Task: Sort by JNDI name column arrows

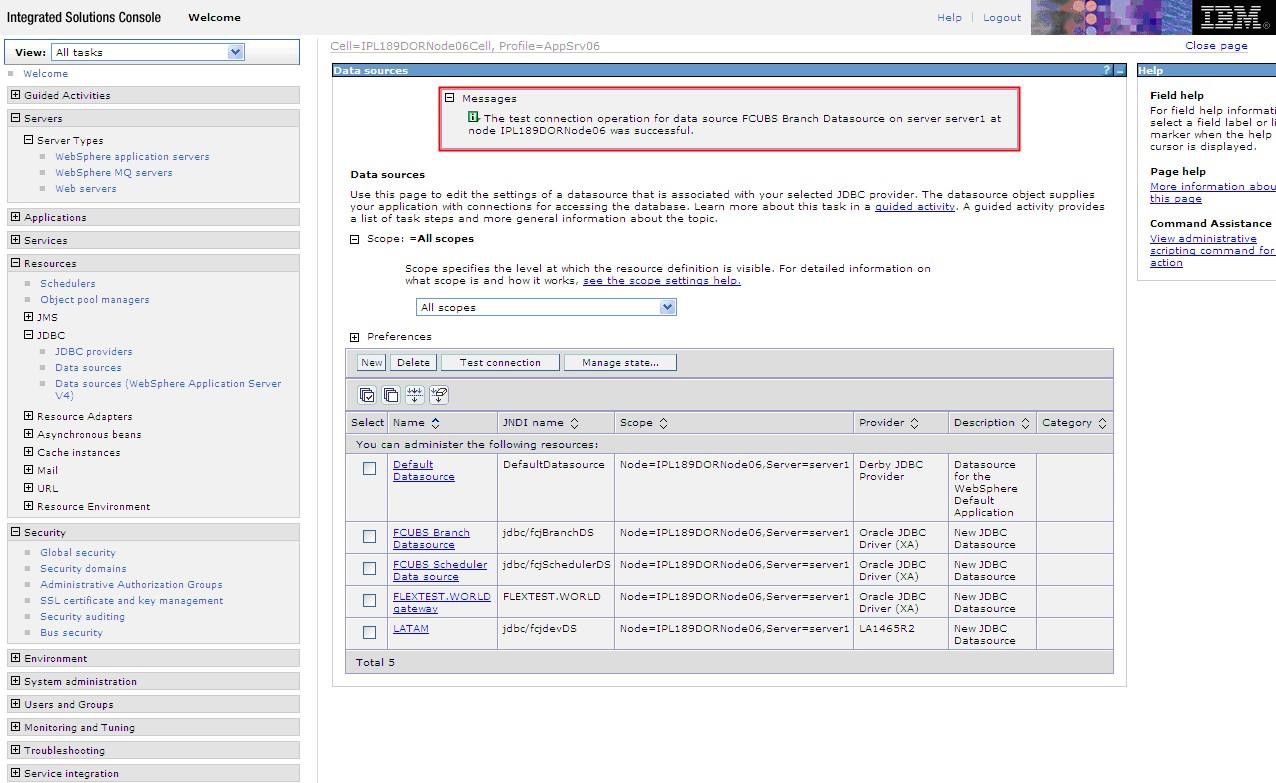Action: tap(574, 423)
